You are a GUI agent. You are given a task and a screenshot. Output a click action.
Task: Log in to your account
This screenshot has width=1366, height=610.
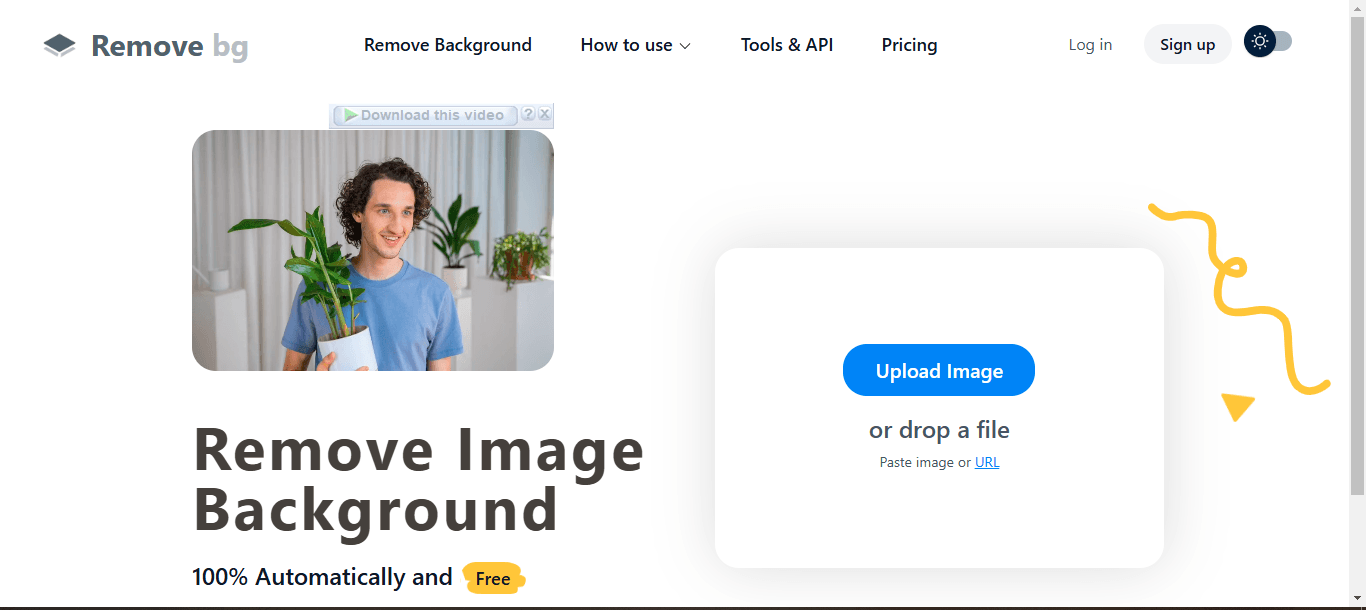(x=1090, y=44)
